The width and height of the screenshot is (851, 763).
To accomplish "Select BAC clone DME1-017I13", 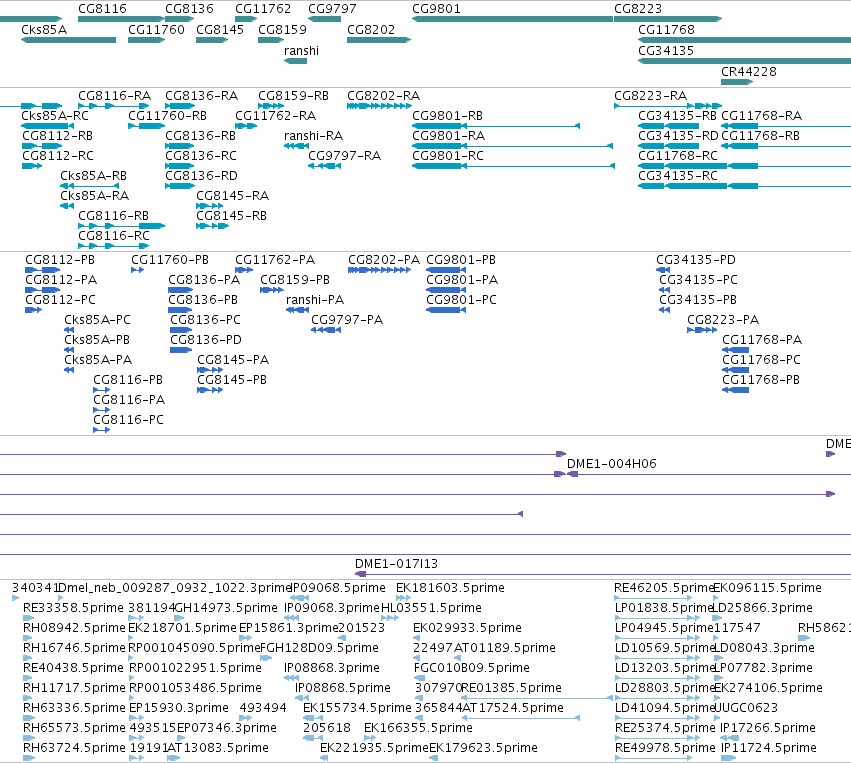I will (396, 563).
